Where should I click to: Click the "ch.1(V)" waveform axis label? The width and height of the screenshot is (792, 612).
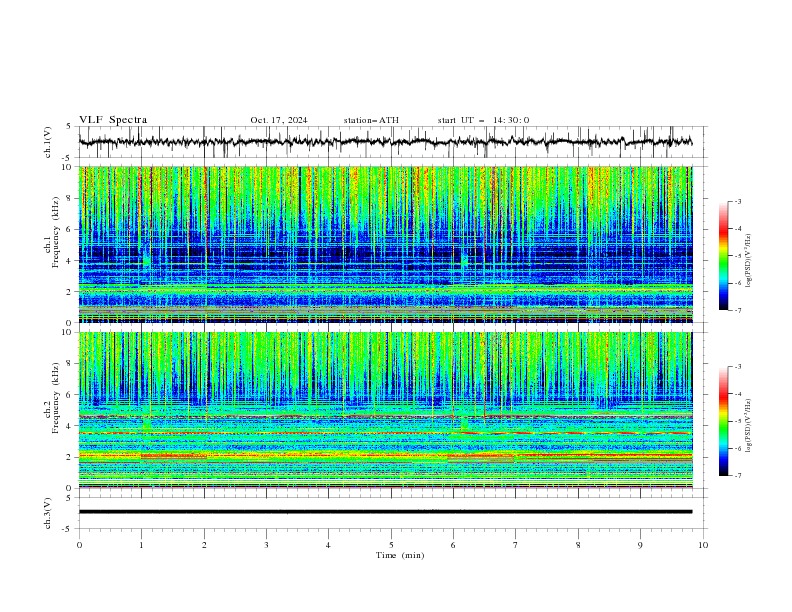[48, 142]
